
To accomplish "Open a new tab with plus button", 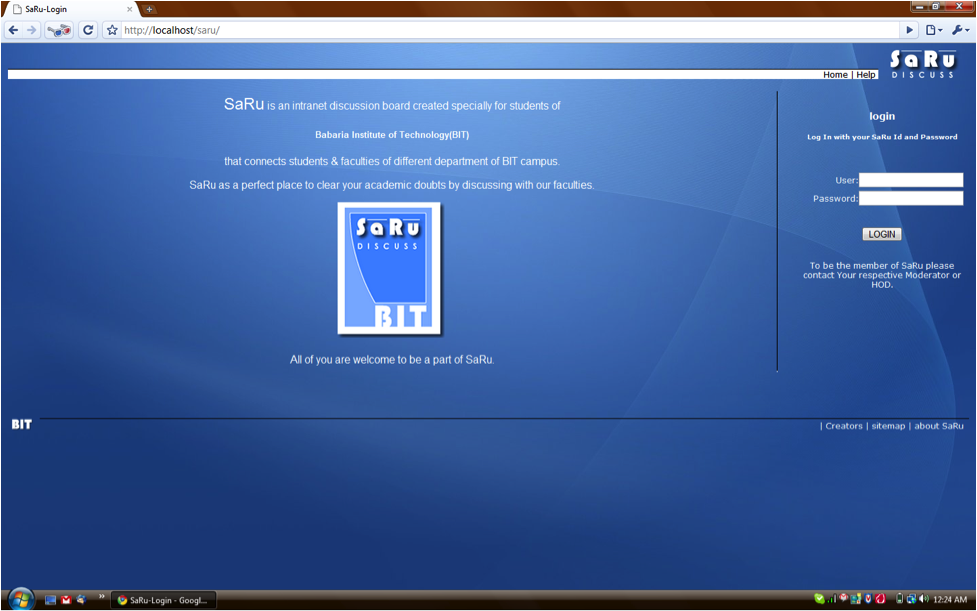I will click(x=149, y=9).
